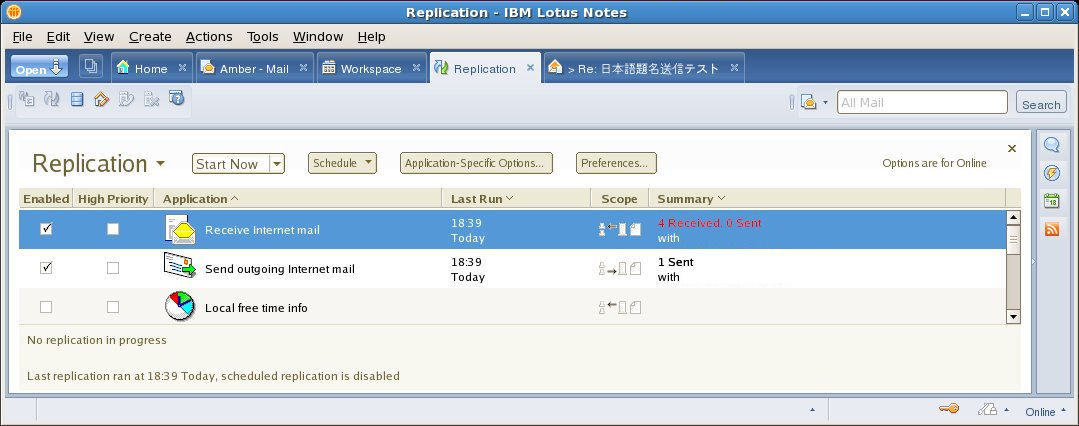Click the house with pencil toolbar icon

102,99
